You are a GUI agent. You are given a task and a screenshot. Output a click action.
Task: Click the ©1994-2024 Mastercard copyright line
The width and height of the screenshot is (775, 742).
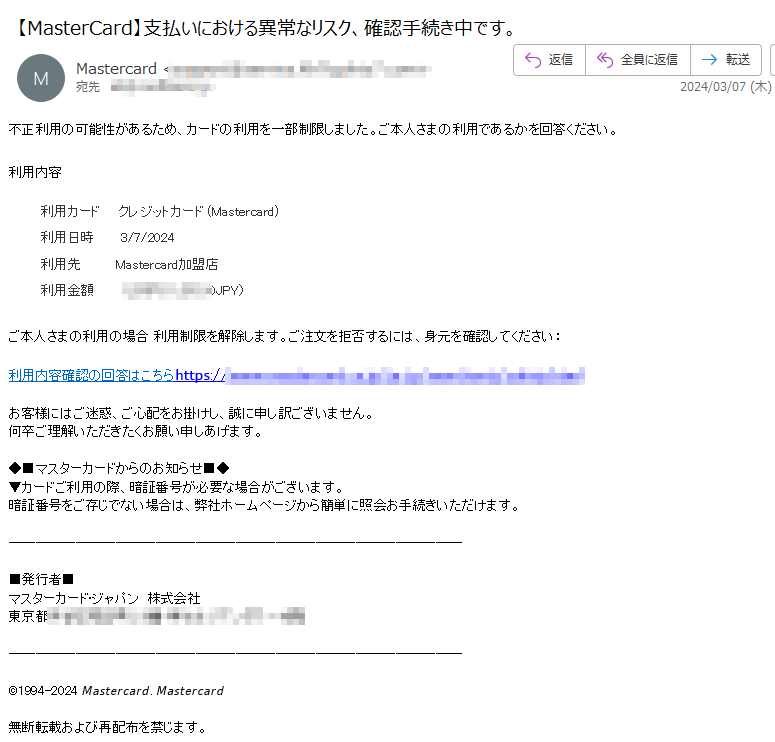coord(116,691)
